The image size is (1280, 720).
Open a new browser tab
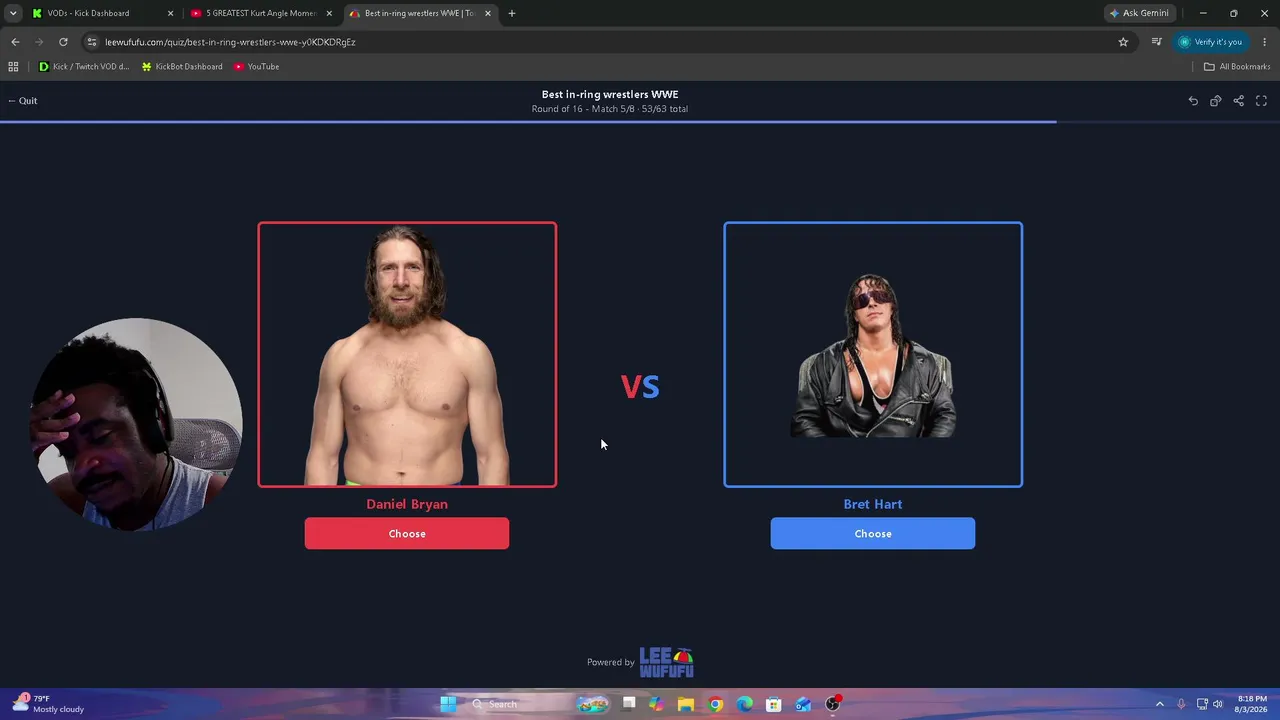(x=512, y=13)
